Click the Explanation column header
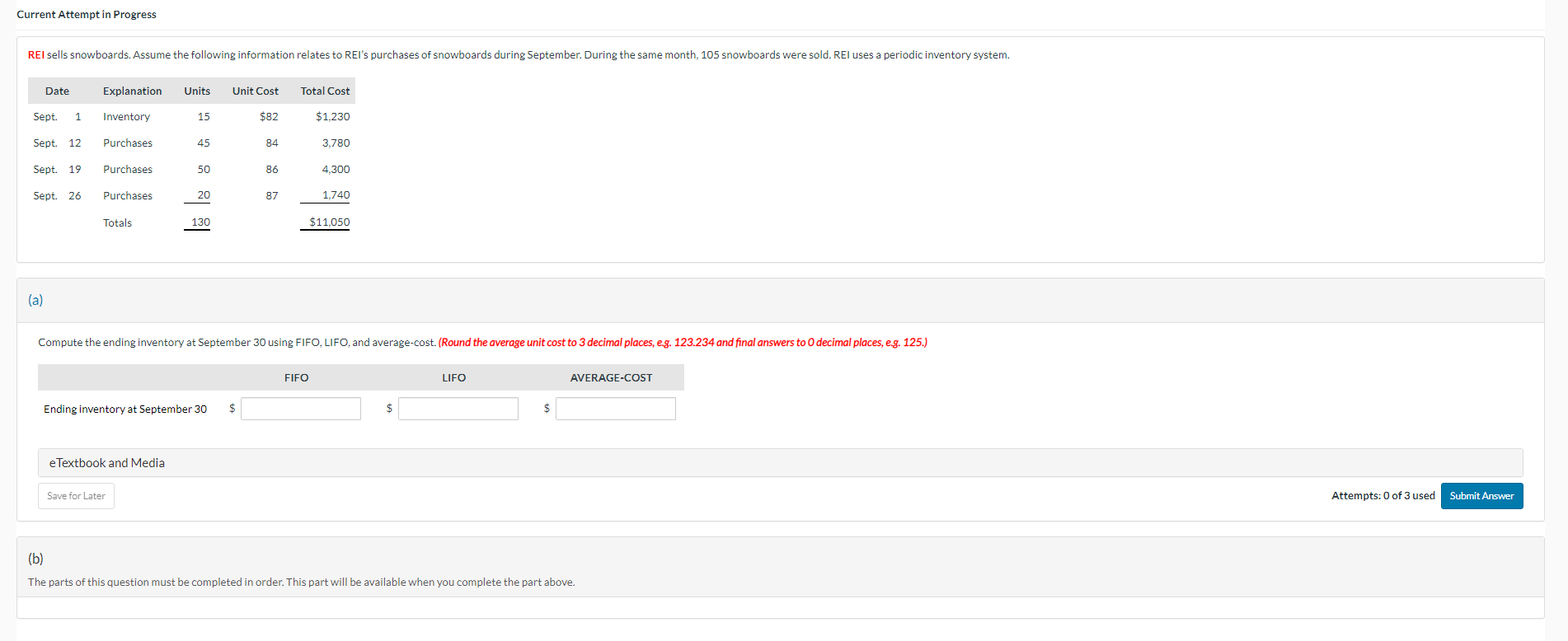Image resolution: width=1568 pixels, height=641 pixels. (x=132, y=91)
